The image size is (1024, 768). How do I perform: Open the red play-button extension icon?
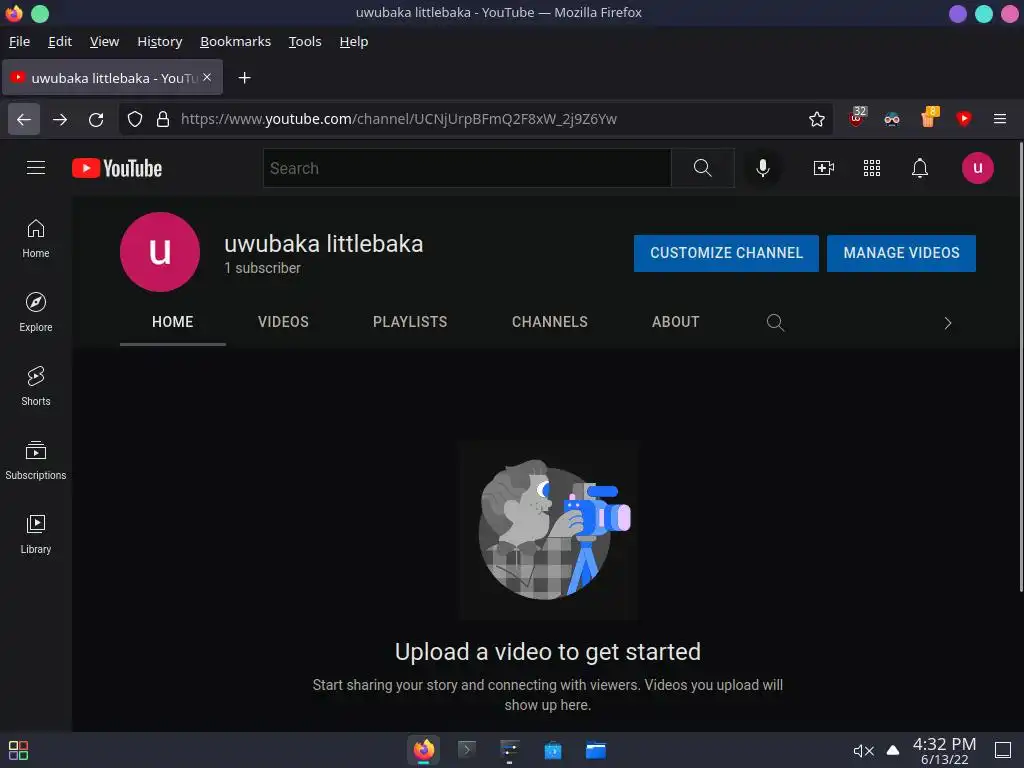[963, 119]
